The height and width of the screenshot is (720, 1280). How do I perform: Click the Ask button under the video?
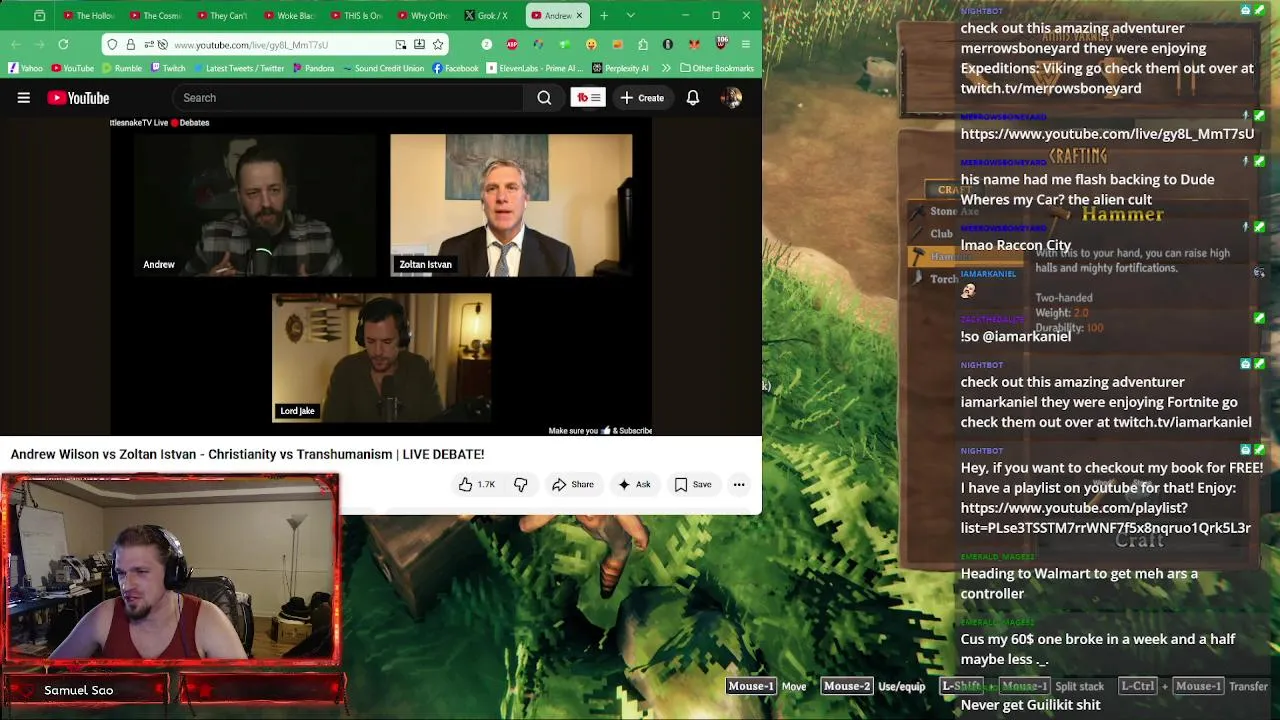click(x=634, y=485)
